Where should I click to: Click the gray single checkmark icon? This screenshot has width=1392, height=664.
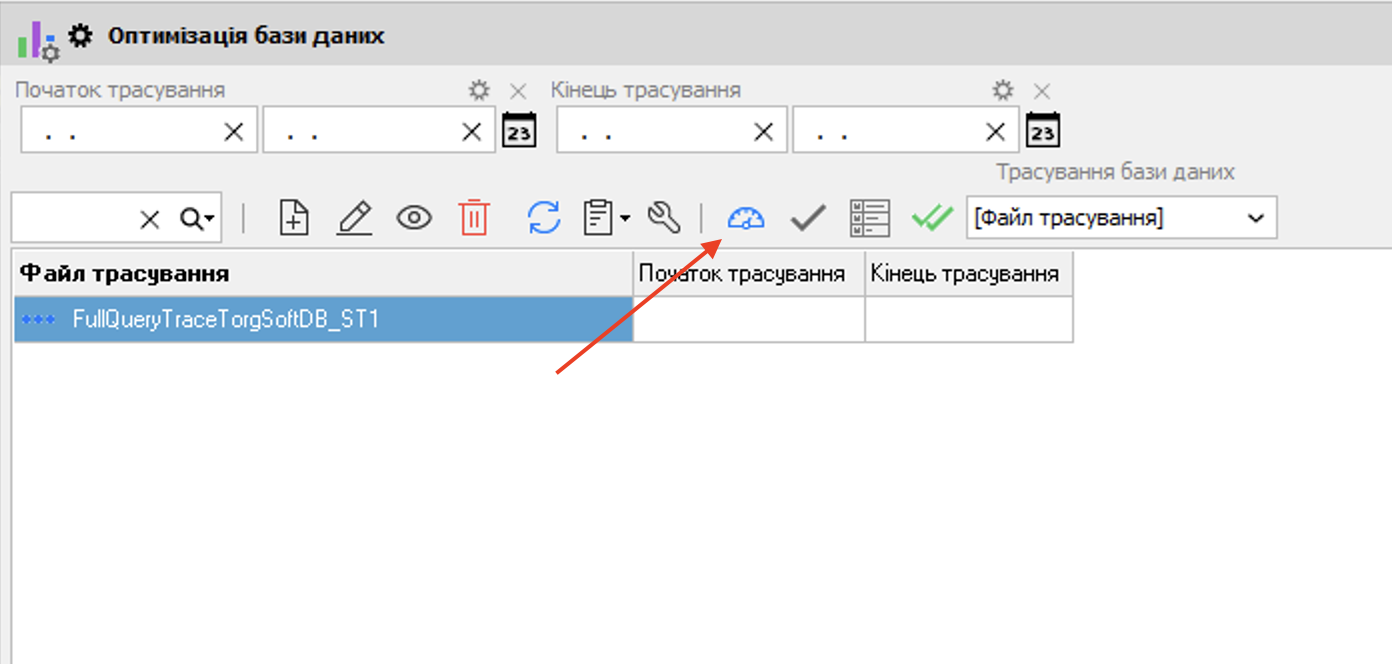[808, 217]
